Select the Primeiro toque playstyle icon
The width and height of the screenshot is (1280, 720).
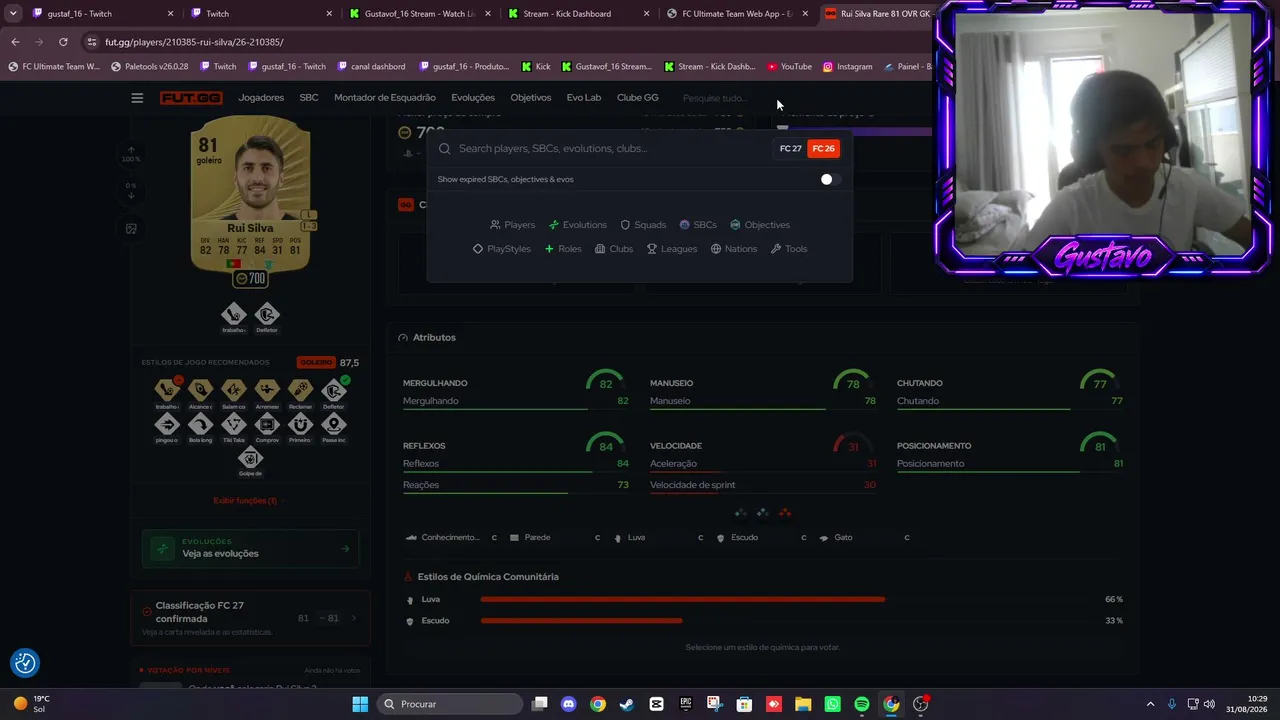pos(300,424)
